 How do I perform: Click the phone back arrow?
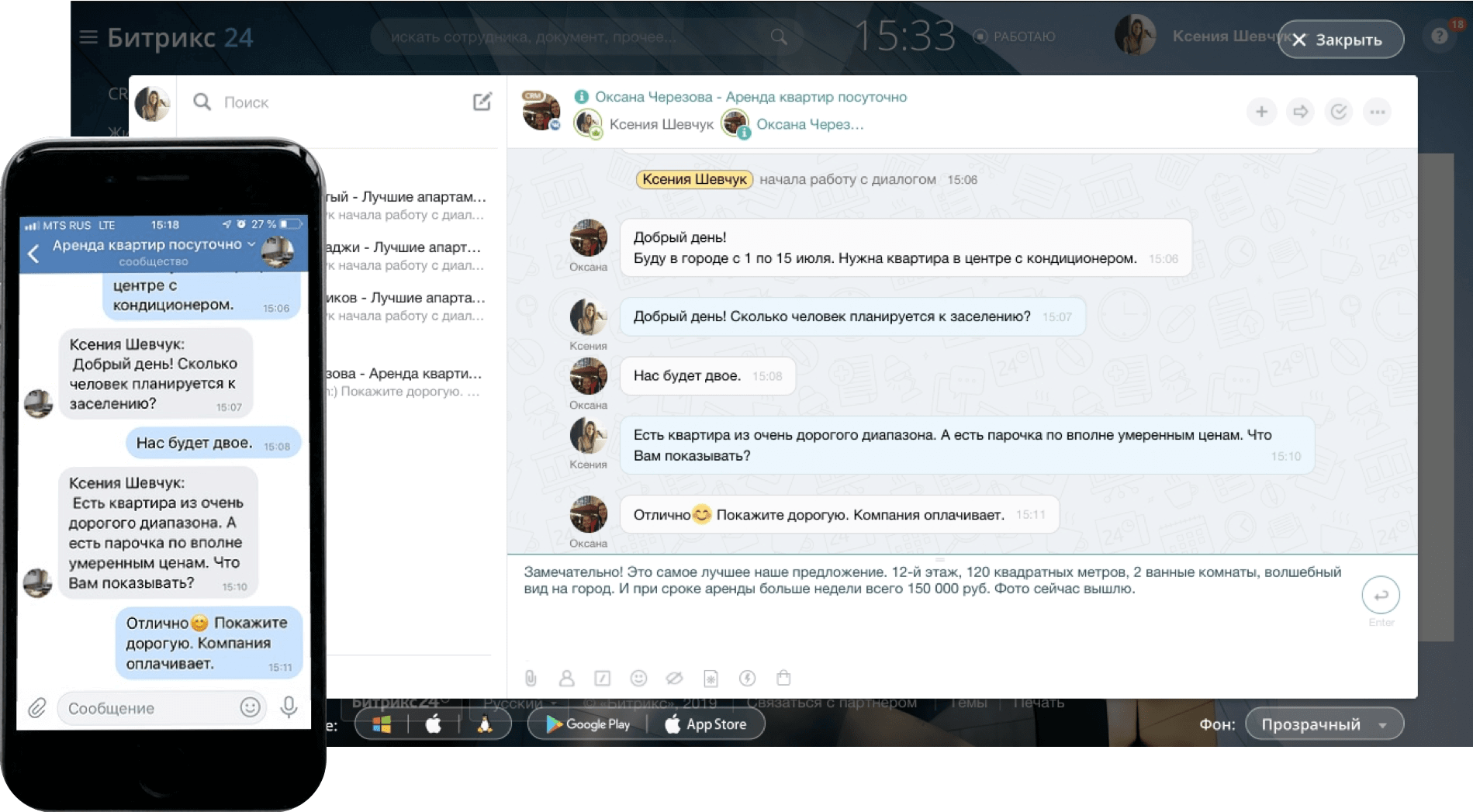[33, 253]
